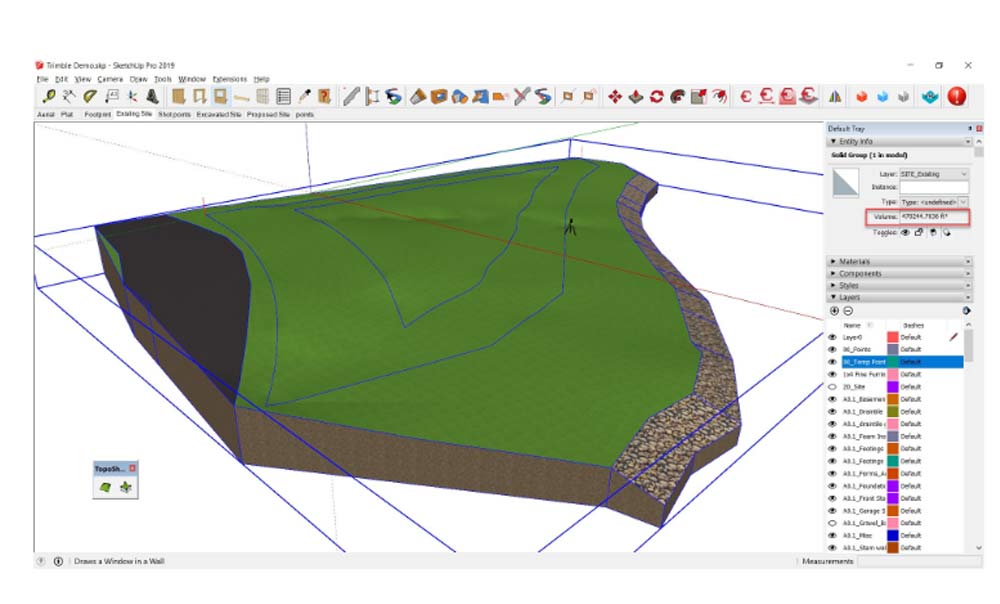
Task: Show the 2D_Site layer
Action: 832,387
